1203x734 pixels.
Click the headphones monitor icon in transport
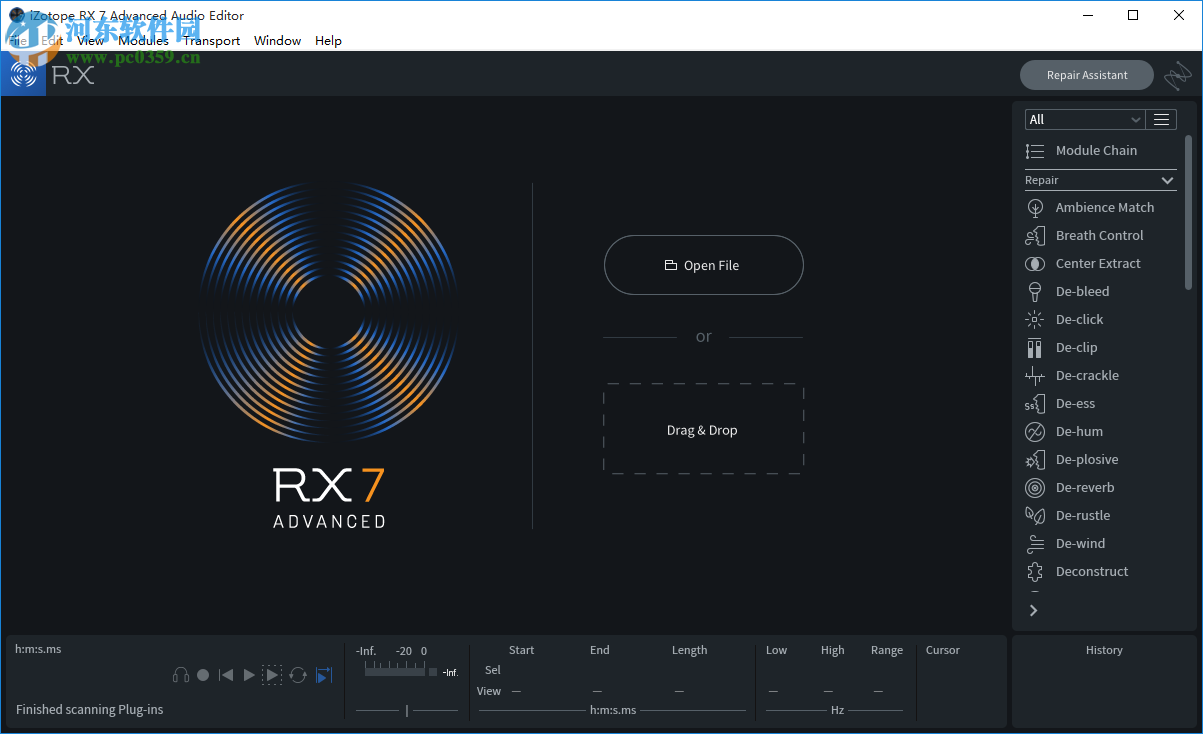(181, 675)
